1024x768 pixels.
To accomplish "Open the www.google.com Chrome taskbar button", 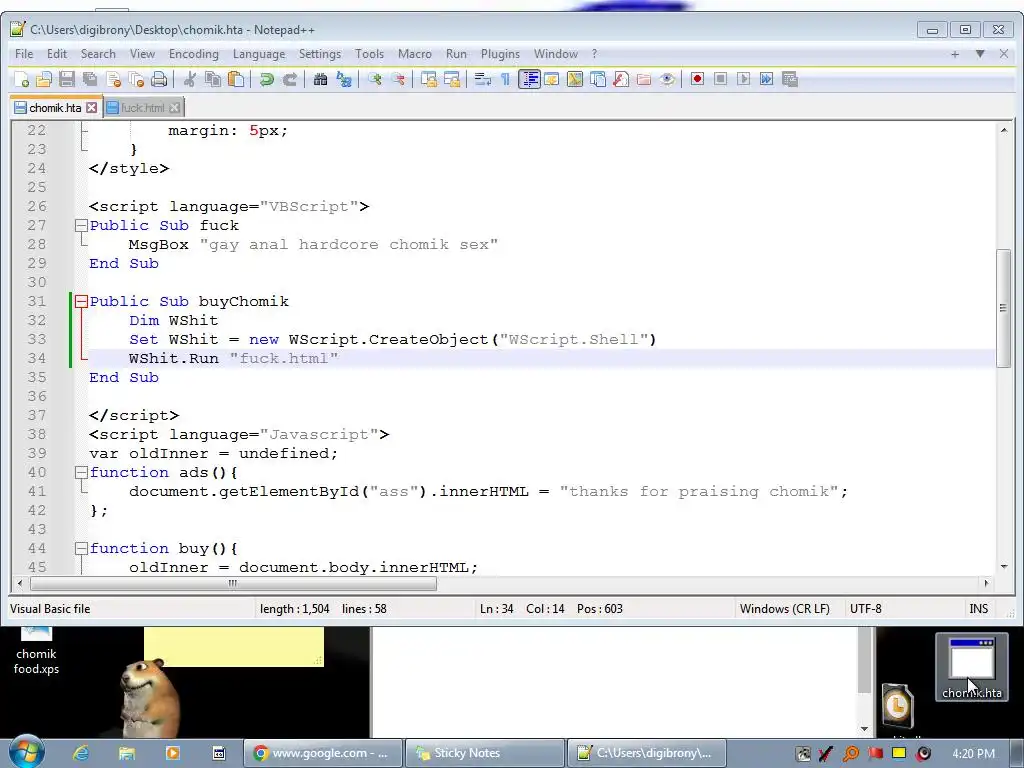I will click(322, 753).
